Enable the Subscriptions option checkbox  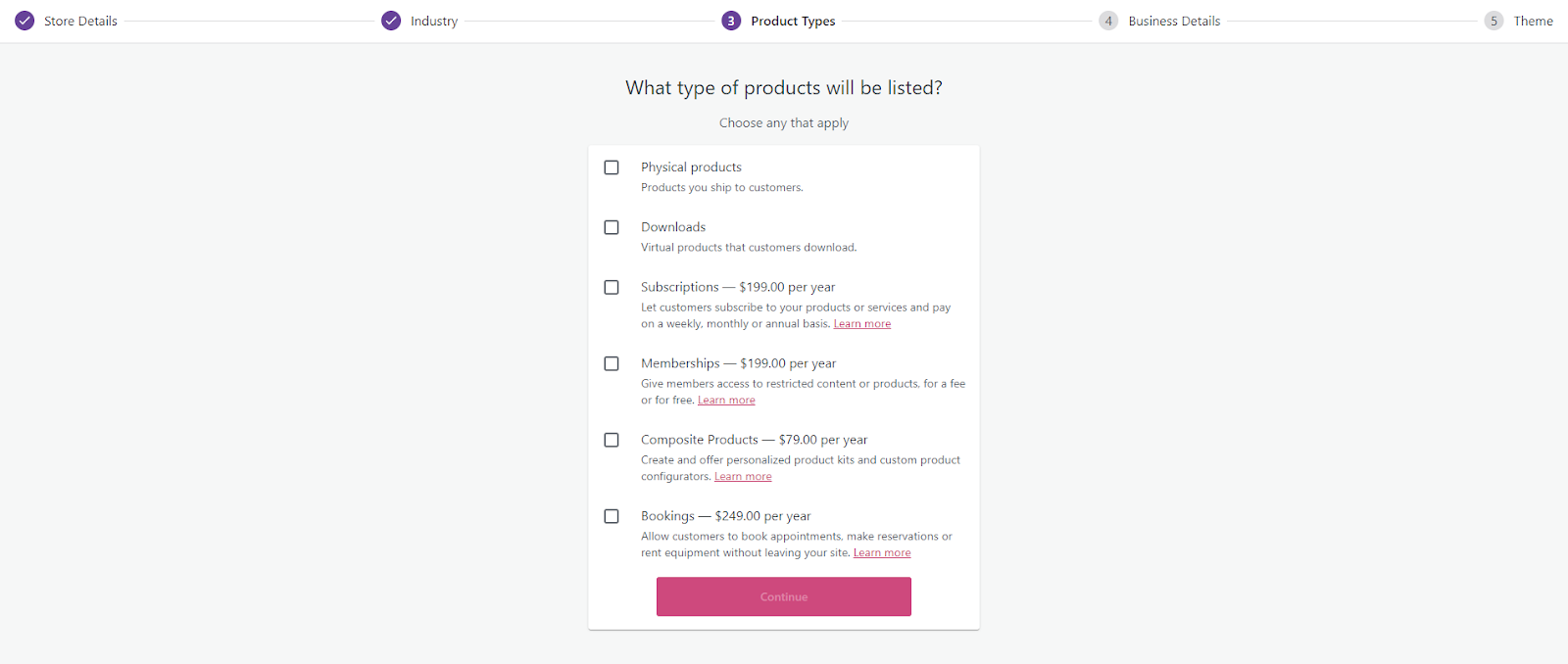612,287
